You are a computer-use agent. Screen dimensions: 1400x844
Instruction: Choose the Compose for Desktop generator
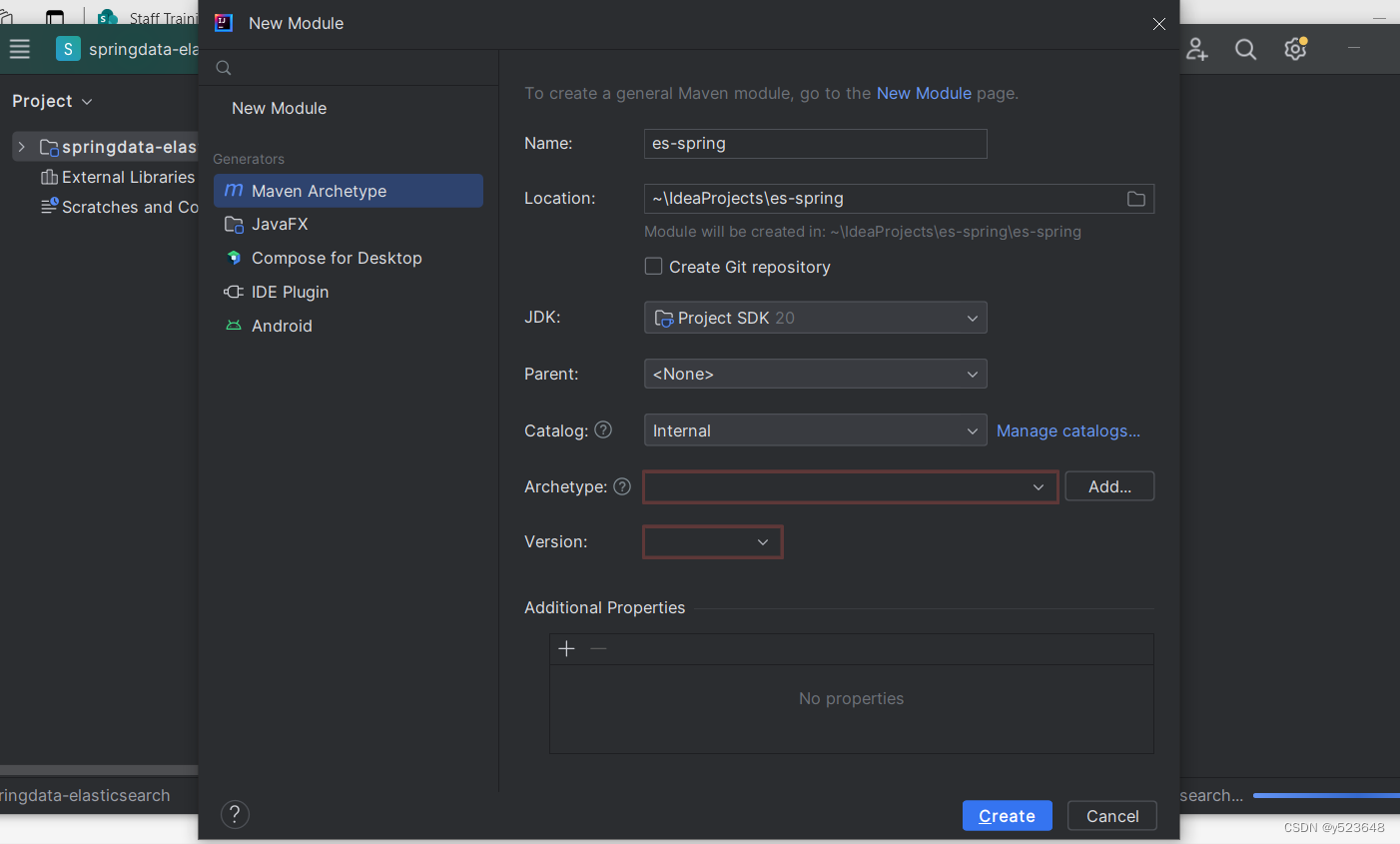pos(332,258)
